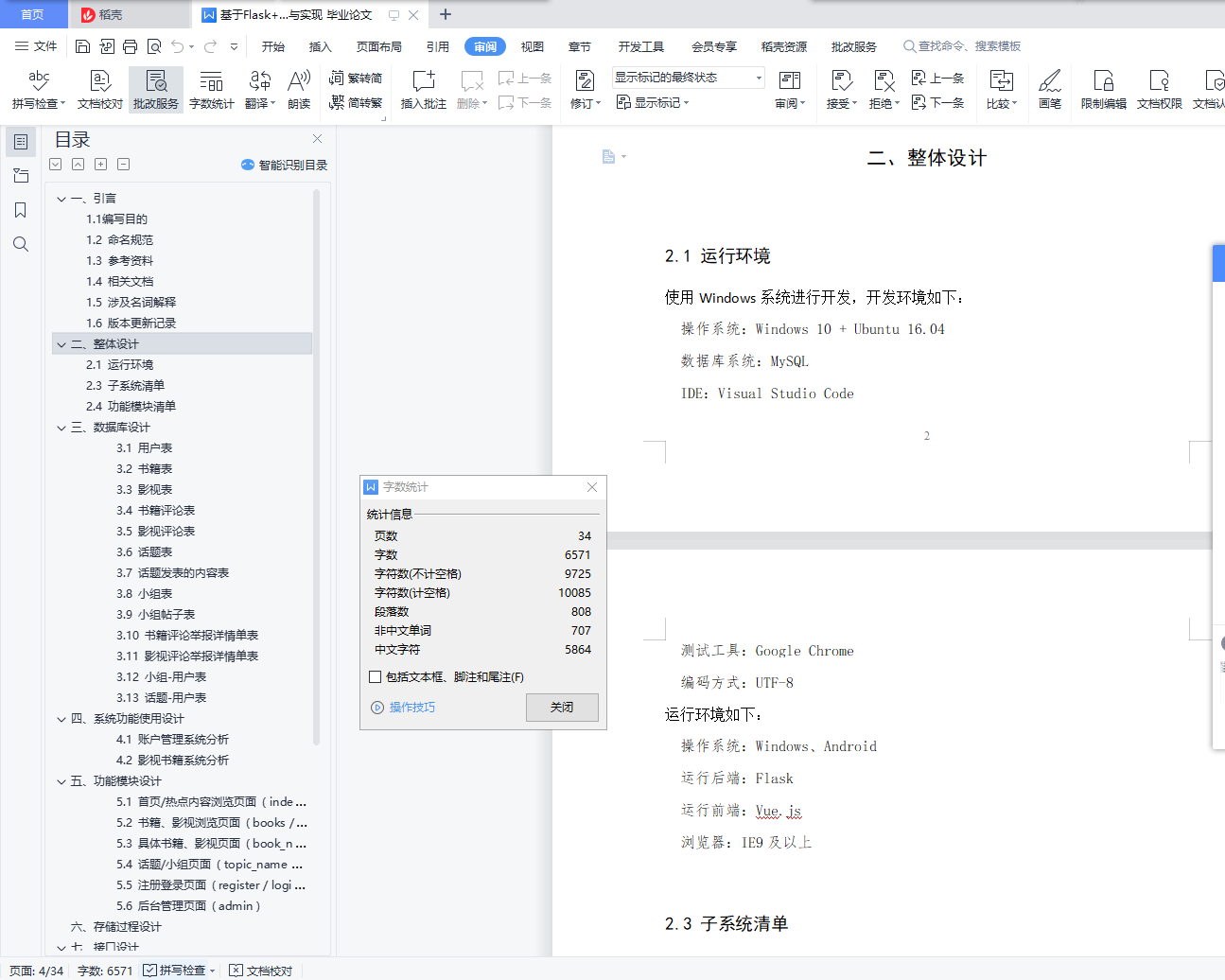Select 1.1编写目的 in the outline
This screenshot has height=980, width=1225.
point(117,219)
